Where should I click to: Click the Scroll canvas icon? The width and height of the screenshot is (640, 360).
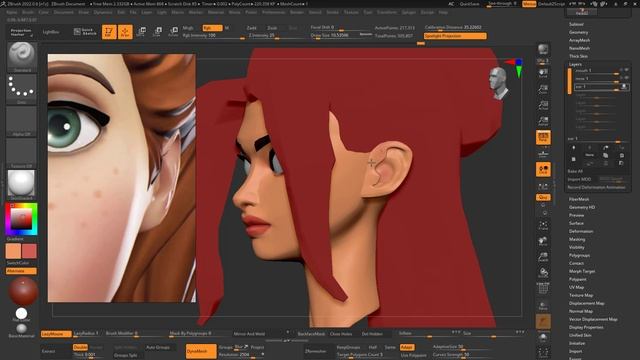(x=543, y=73)
